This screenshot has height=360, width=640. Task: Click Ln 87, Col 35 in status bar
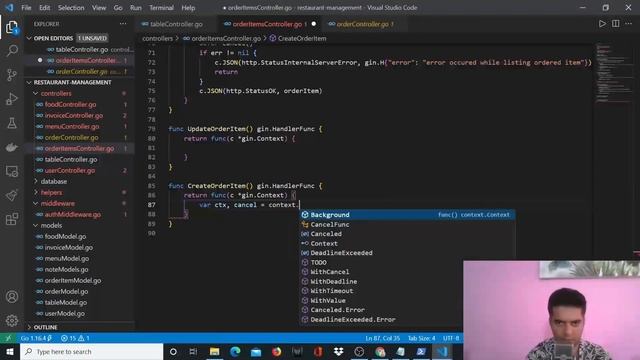pos(382,338)
